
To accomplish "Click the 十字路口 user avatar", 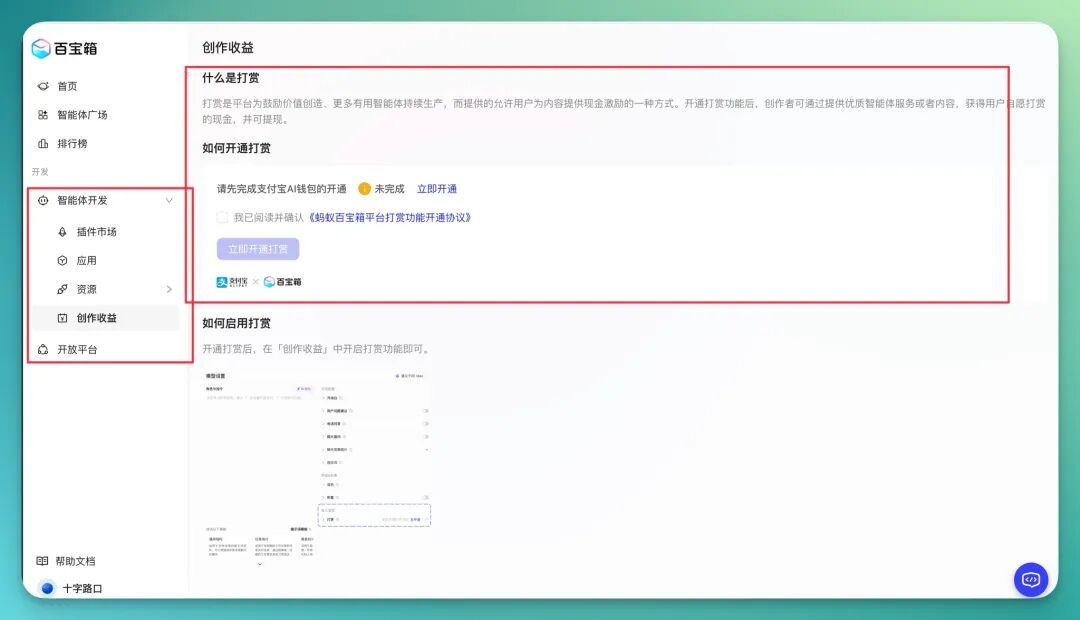I will click(47, 588).
